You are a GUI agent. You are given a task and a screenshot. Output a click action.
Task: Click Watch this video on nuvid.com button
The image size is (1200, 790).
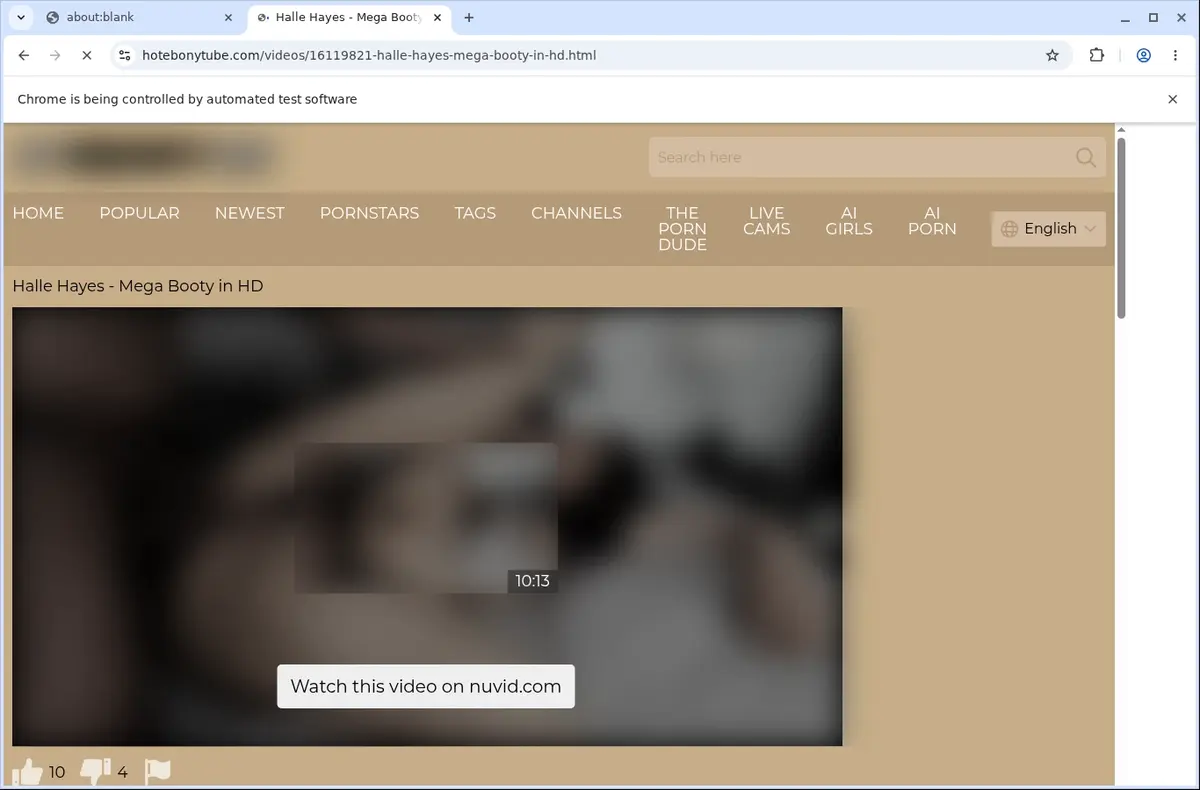point(426,686)
